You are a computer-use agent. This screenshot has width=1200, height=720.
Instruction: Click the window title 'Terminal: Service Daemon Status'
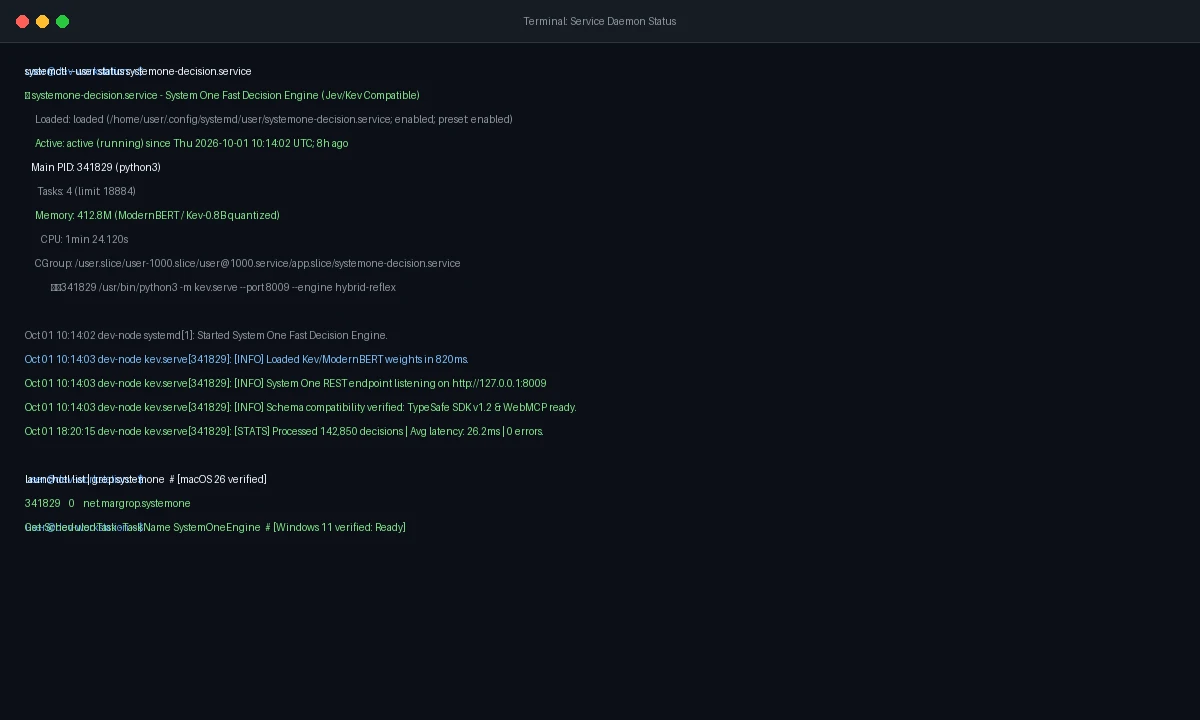[x=600, y=21]
